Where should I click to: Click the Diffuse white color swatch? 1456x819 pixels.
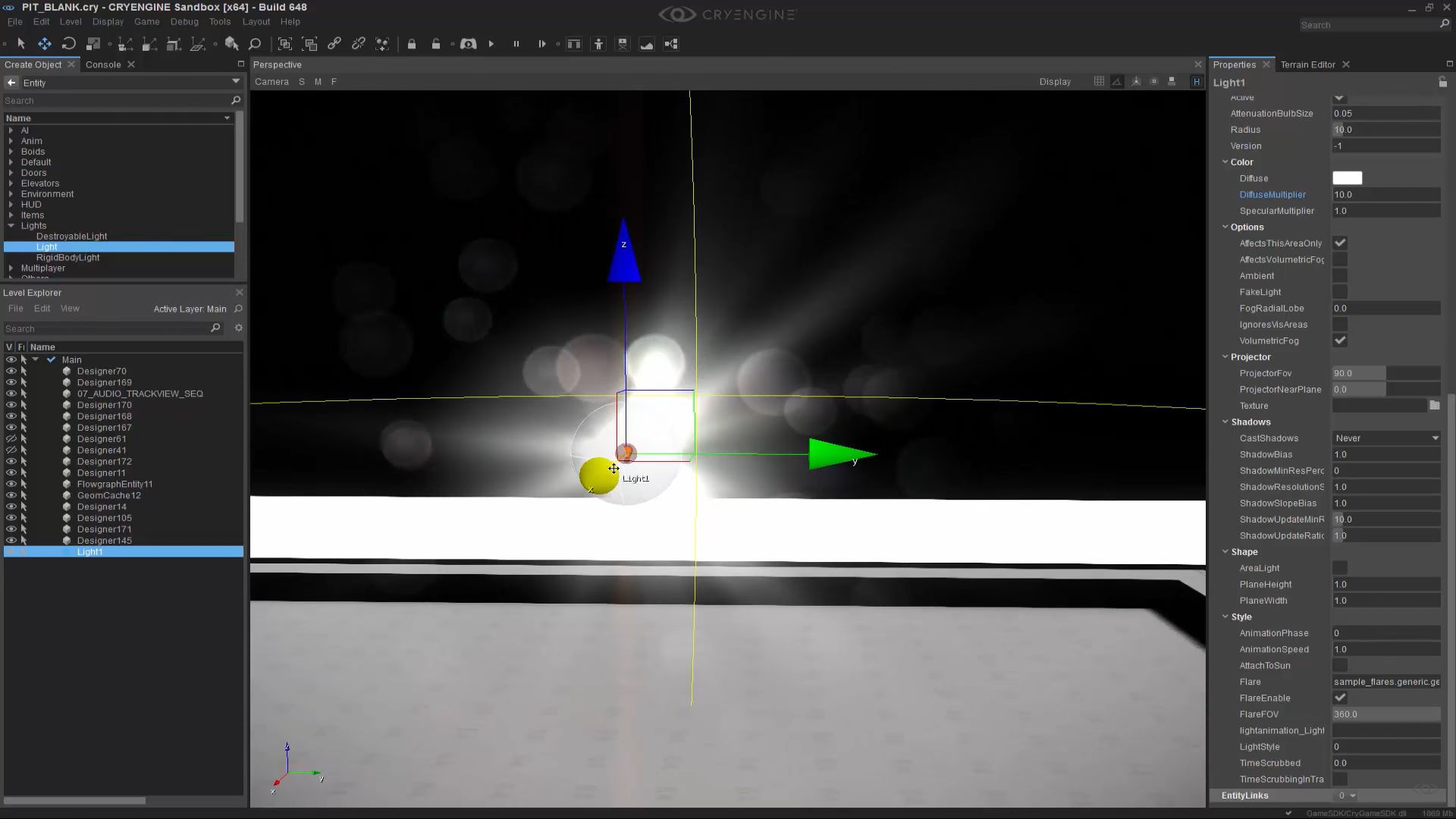point(1347,178)
